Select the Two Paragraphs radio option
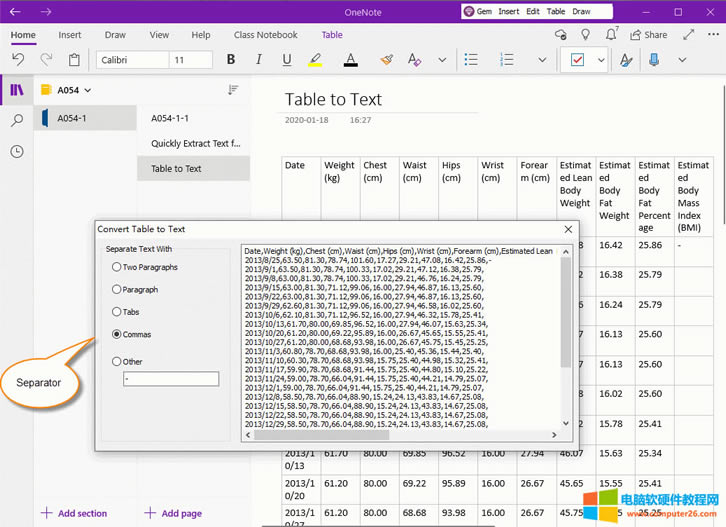The image size is (726, 527). [x=117, y=268]
